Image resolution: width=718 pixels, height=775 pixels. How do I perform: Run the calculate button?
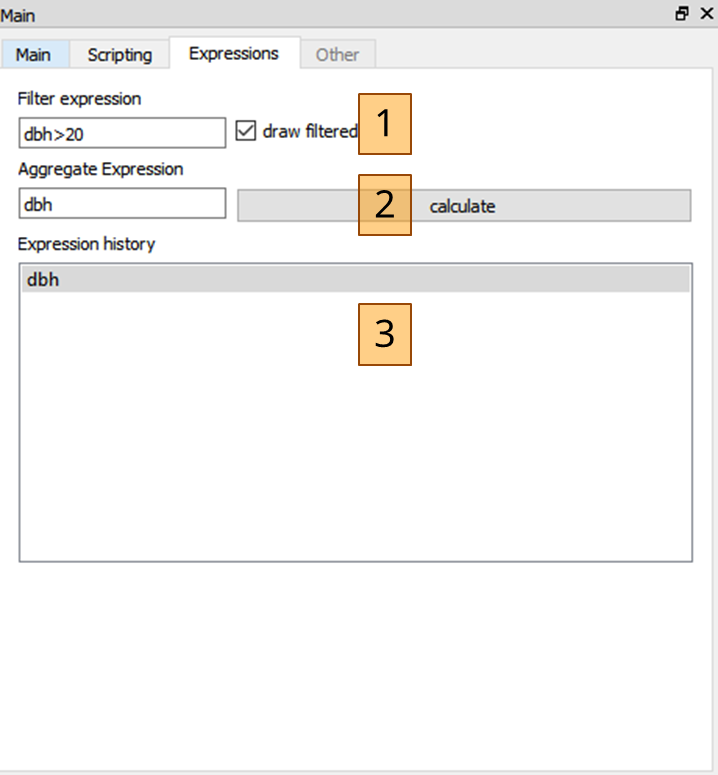[x=464, y=206]
